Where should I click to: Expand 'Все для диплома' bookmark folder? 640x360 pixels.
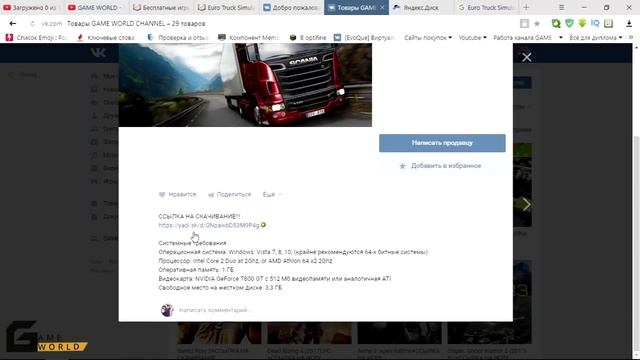[596, 38]
